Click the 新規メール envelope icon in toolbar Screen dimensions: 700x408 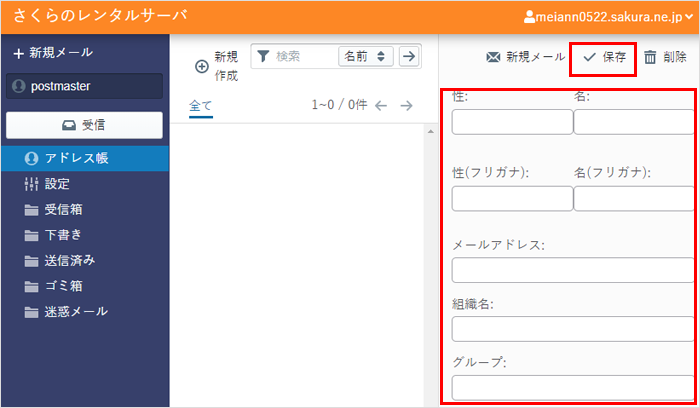click(x=493, y=58)
